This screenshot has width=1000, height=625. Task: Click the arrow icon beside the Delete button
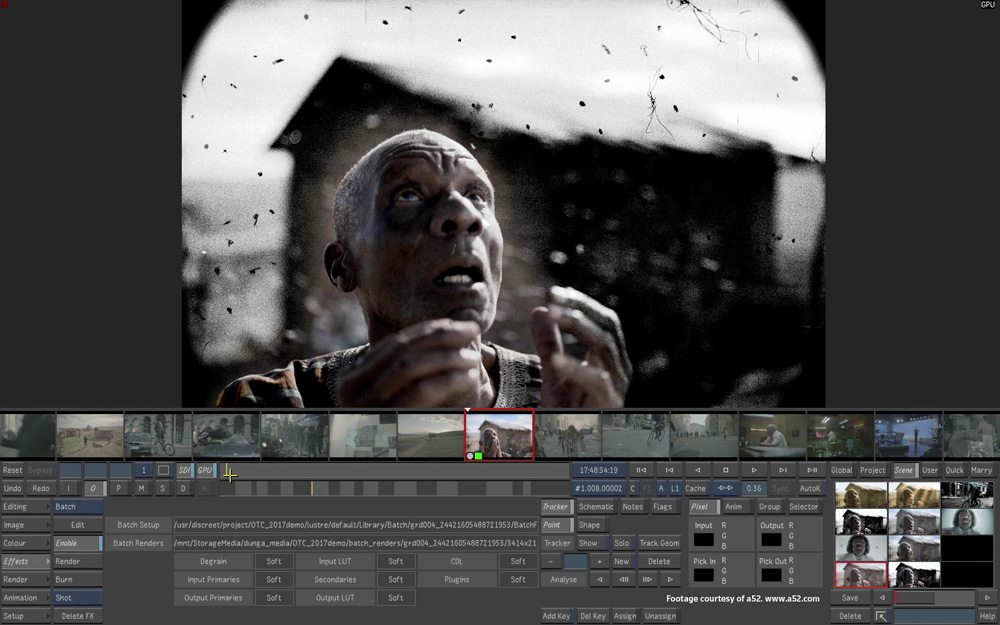point(881,616)
